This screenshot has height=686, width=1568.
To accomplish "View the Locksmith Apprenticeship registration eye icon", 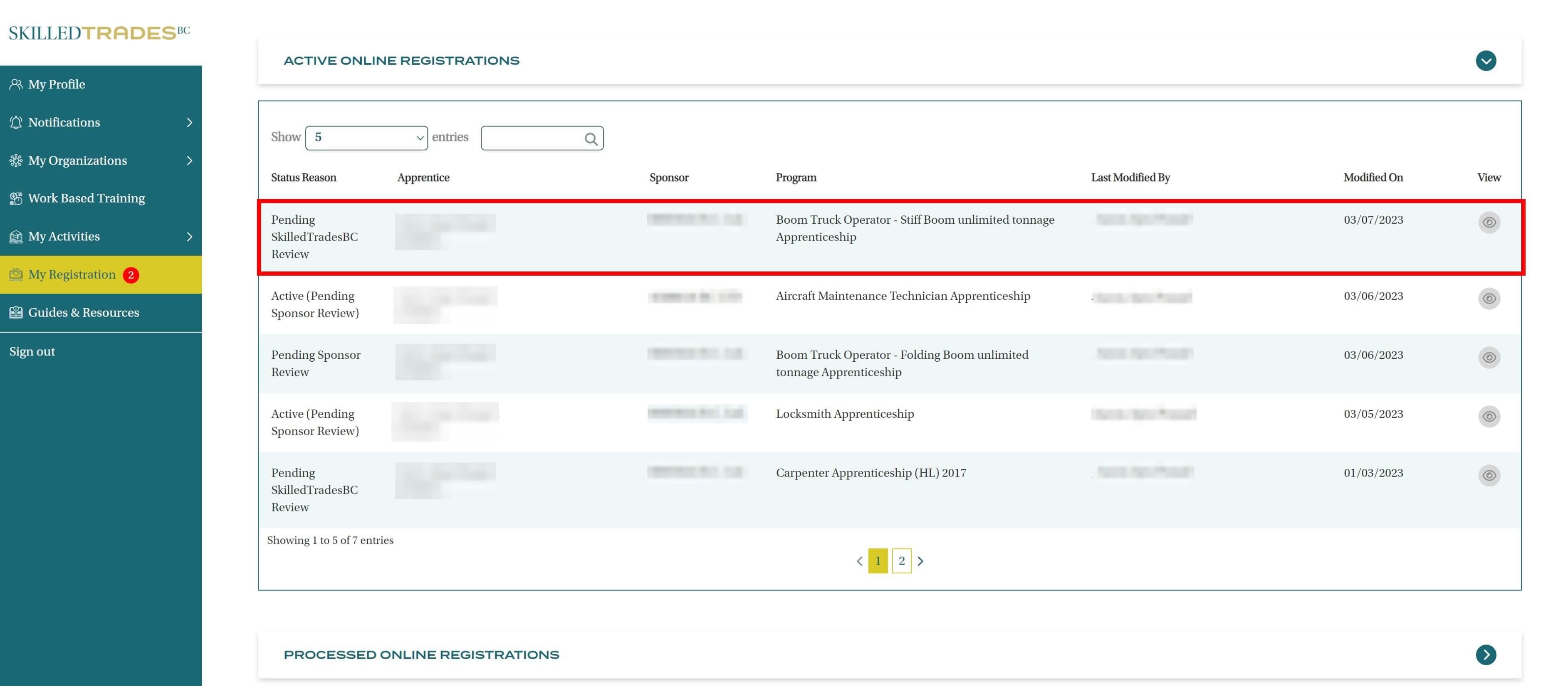I will pyautogui.click(x=1489, y=416).
